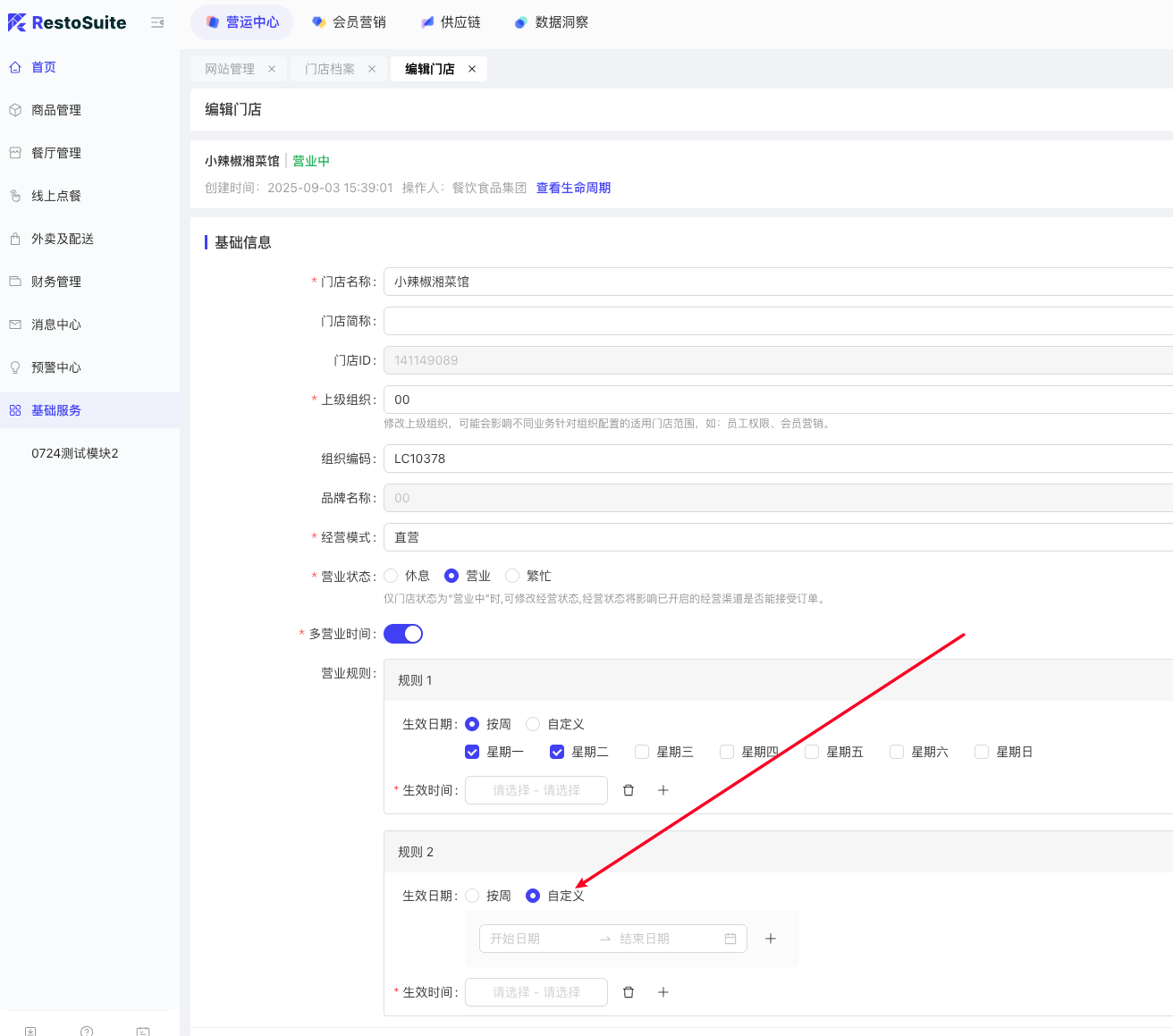The height and width of the screenshot is (1036, 1173).
Task: Close the 门店档案 tab
Action: [372, 69]
